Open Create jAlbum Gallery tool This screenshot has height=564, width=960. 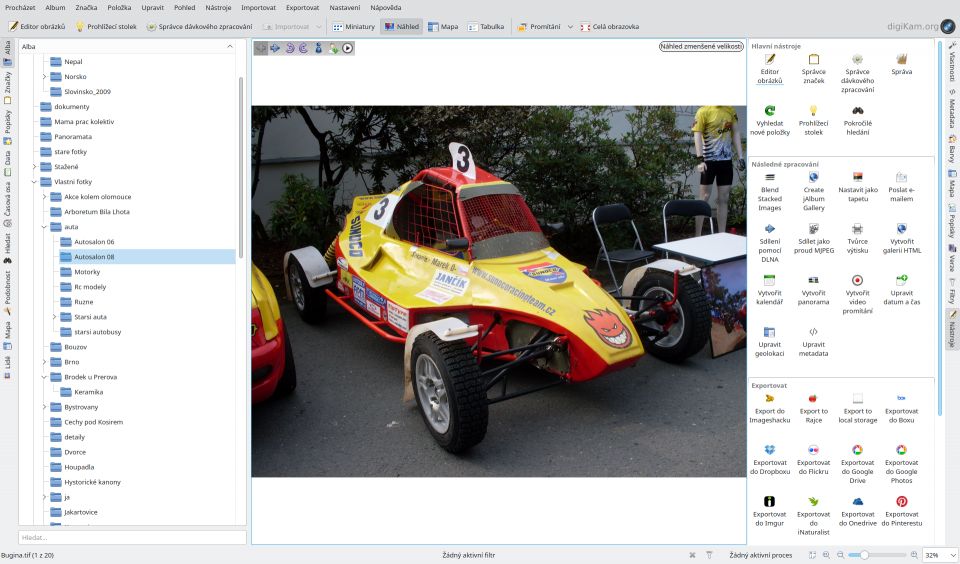coord(813,191)
